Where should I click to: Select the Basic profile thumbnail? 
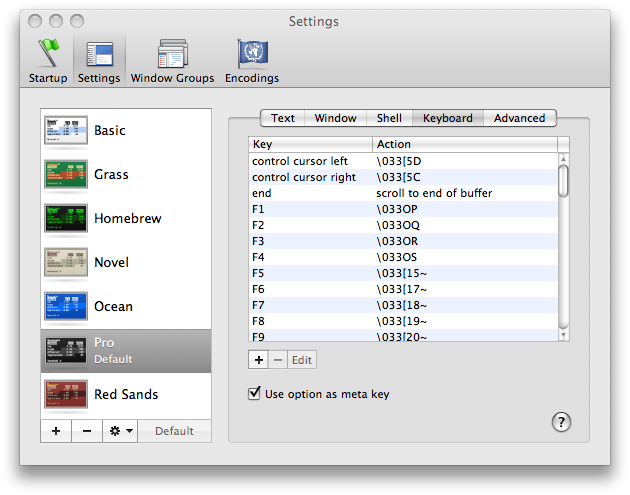[66, 130]
